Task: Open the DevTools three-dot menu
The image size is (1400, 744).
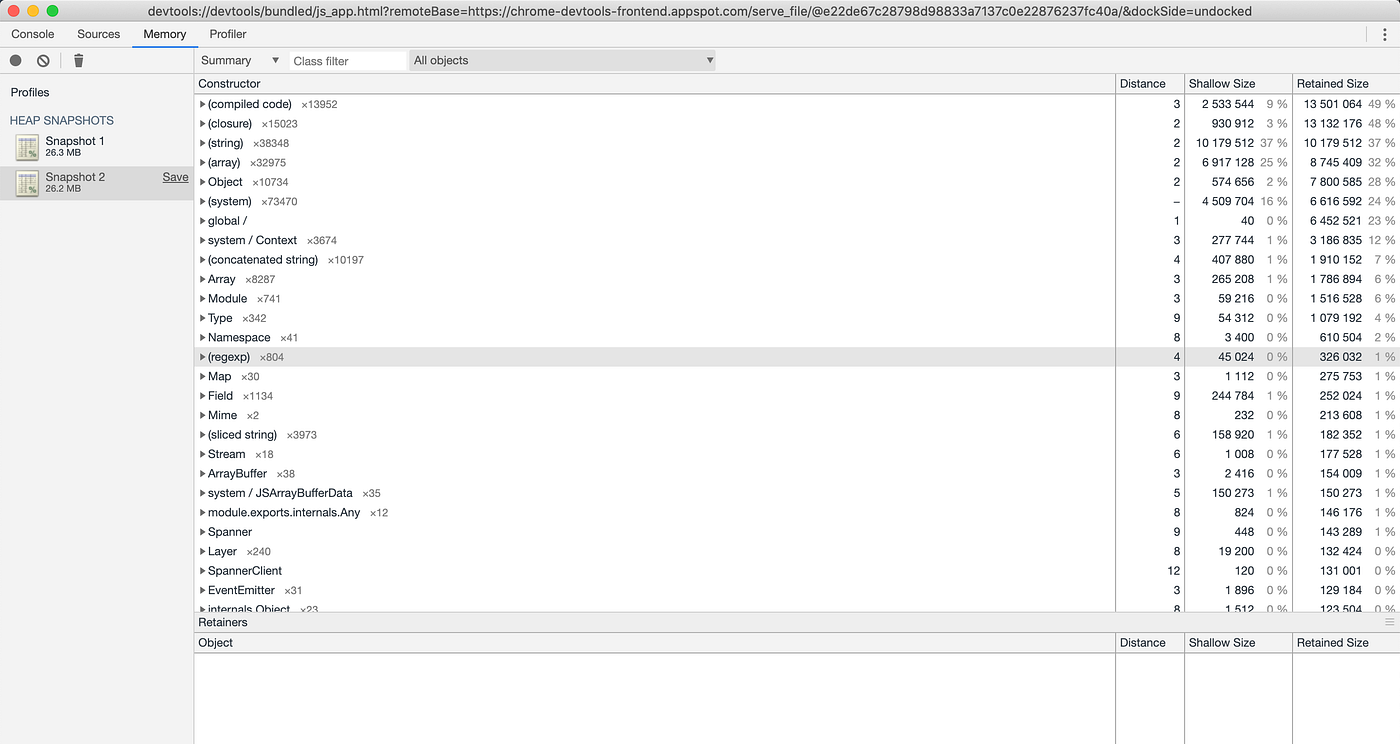Action: pos(1383,33)
